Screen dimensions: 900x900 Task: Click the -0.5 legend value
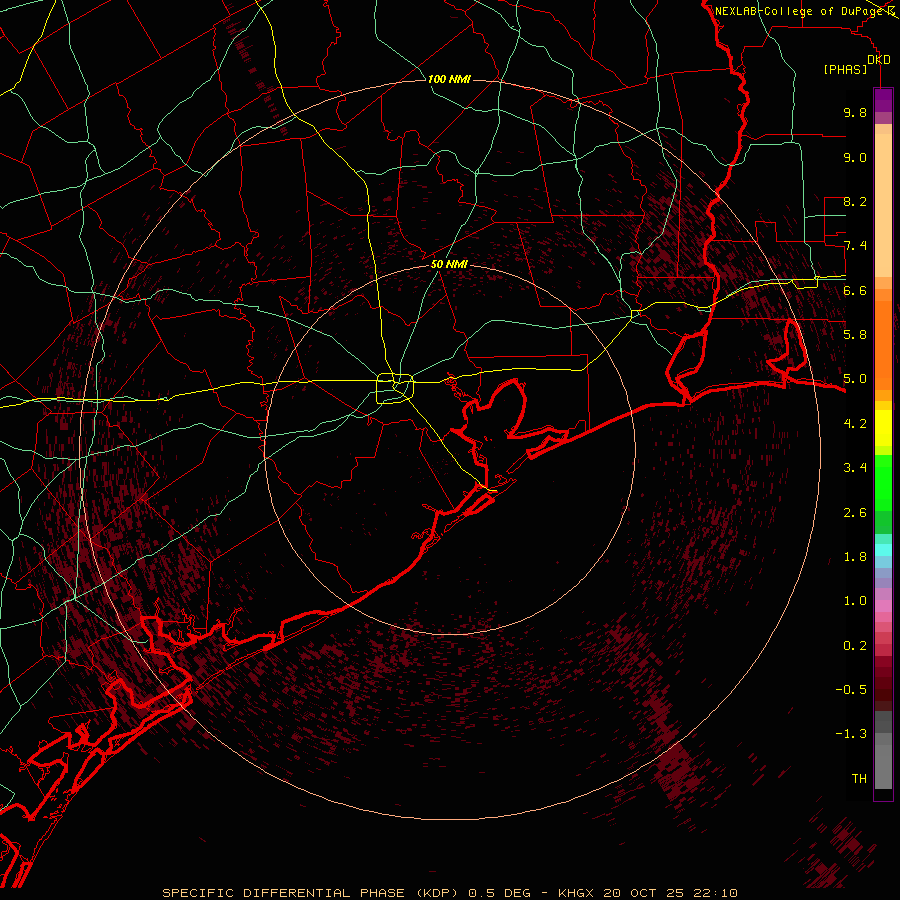851,690
